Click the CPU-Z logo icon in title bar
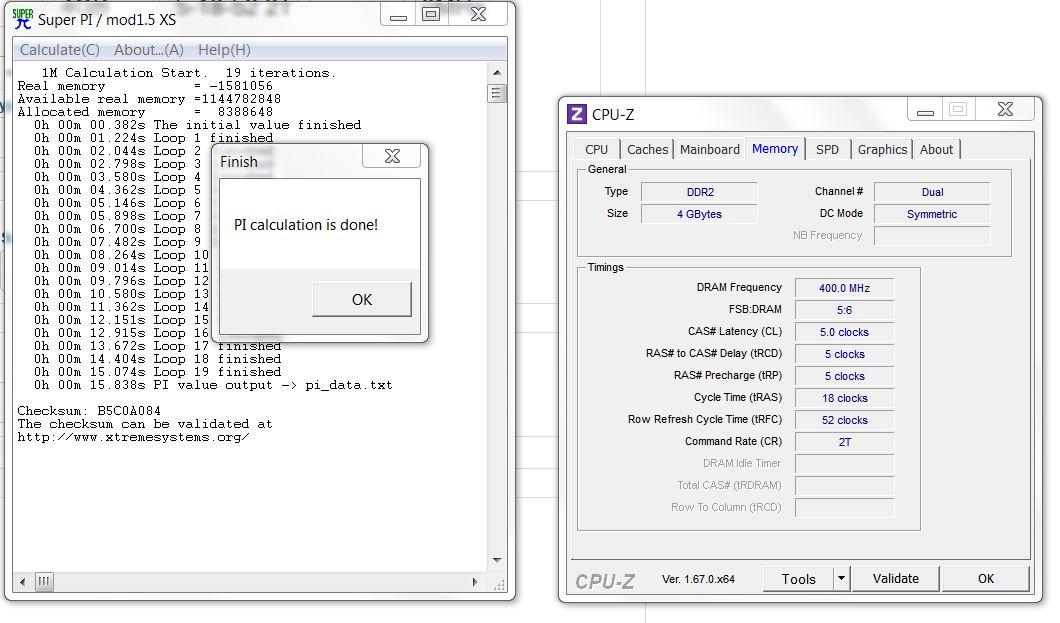This screenshot has width=1060, height=623. coord(576,114)
